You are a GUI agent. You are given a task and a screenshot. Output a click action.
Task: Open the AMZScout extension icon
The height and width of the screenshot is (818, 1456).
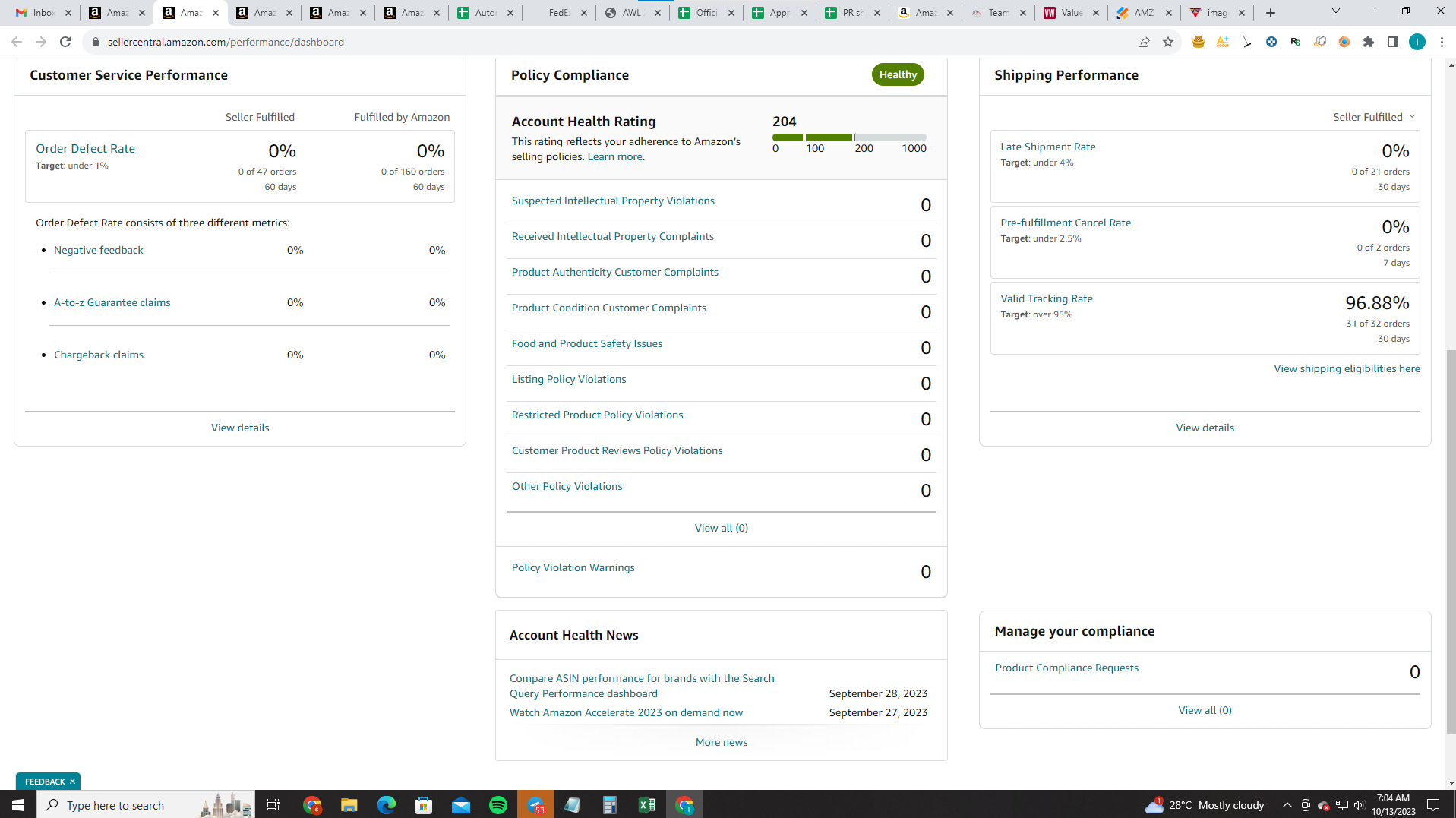coord(1223,42)
